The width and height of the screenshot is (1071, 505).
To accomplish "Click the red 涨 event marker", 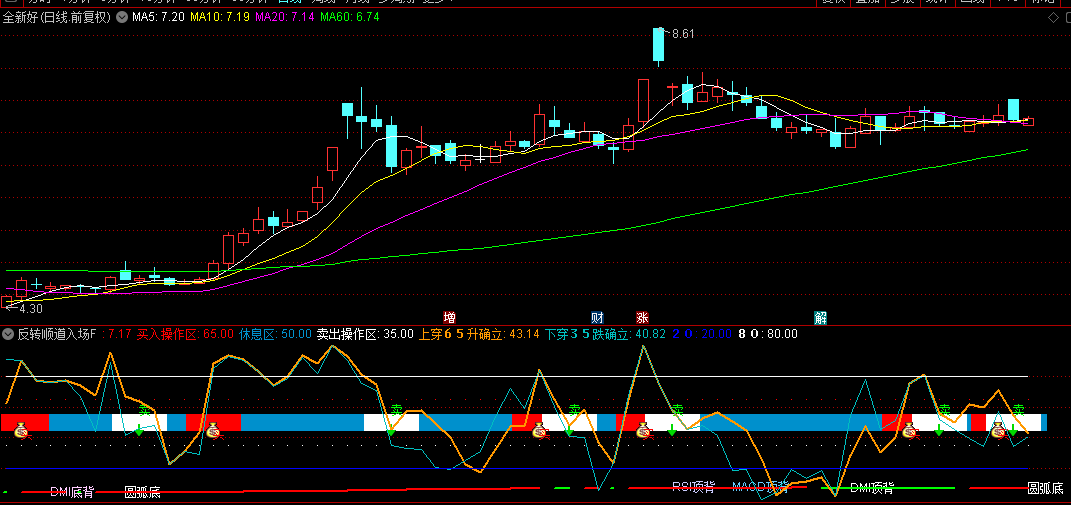I will pos(642,318).
